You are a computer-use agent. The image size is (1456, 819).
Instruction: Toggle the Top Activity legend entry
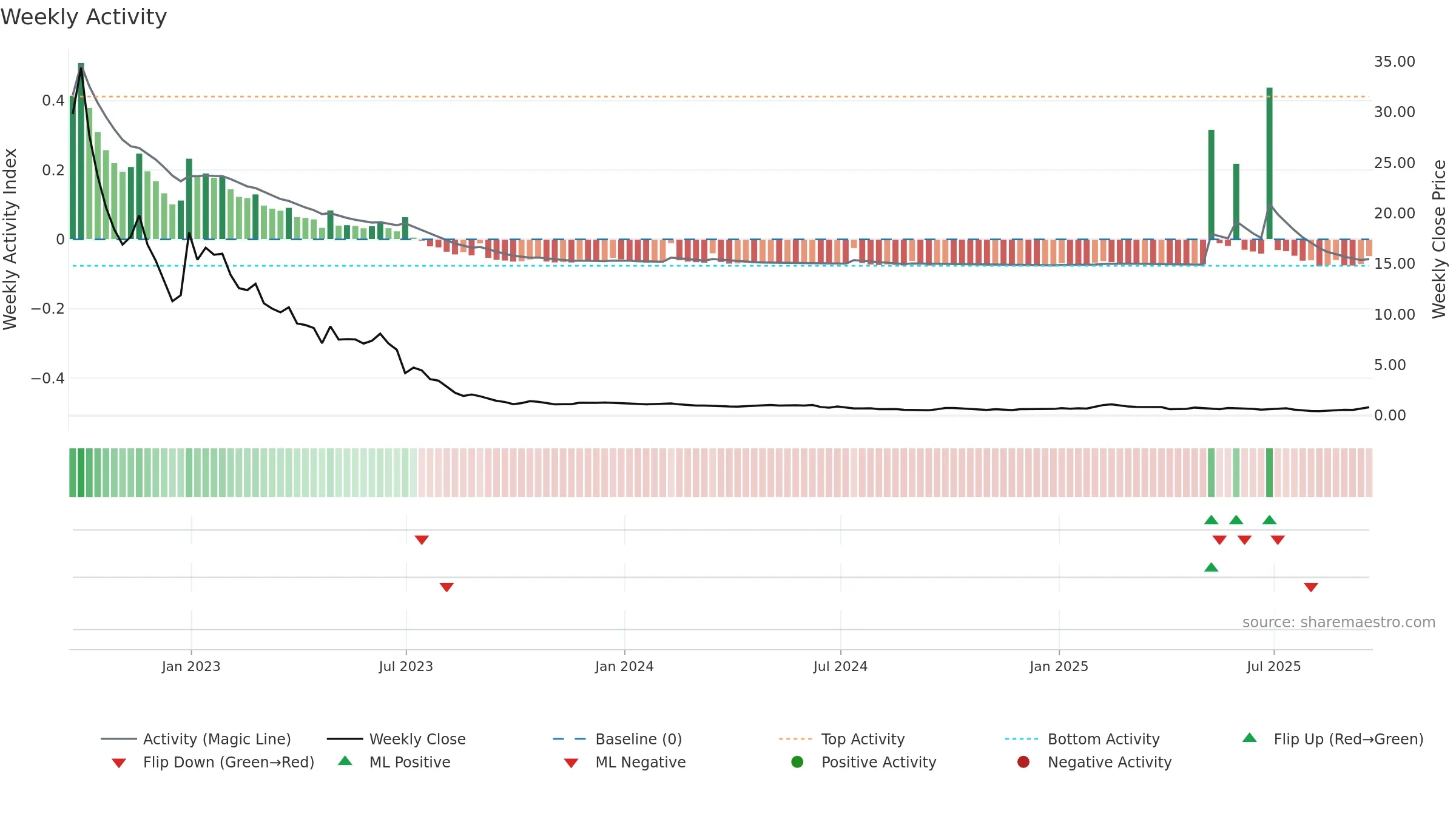[x=842, y=739]
